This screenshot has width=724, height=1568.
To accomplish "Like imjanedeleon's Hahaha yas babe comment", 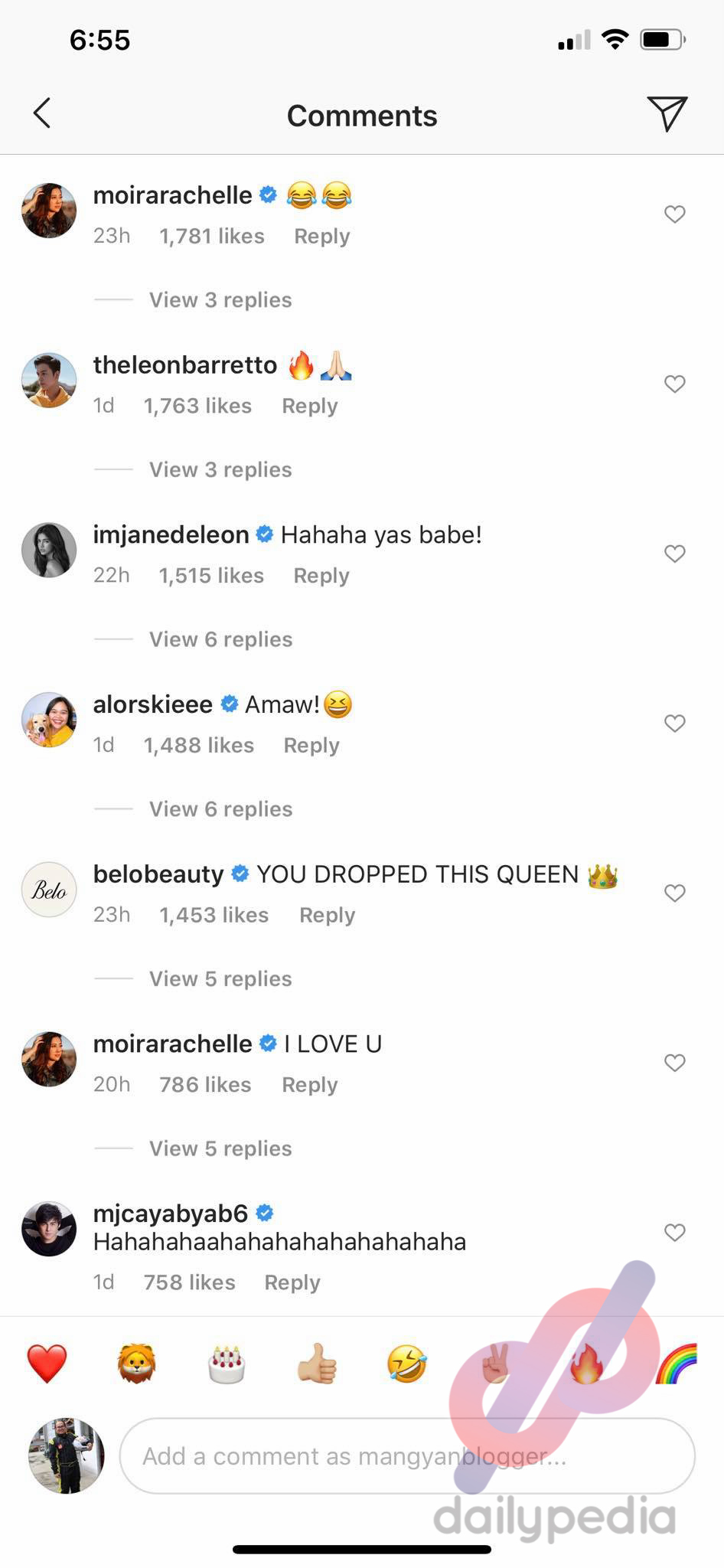I will click(674, 554).
